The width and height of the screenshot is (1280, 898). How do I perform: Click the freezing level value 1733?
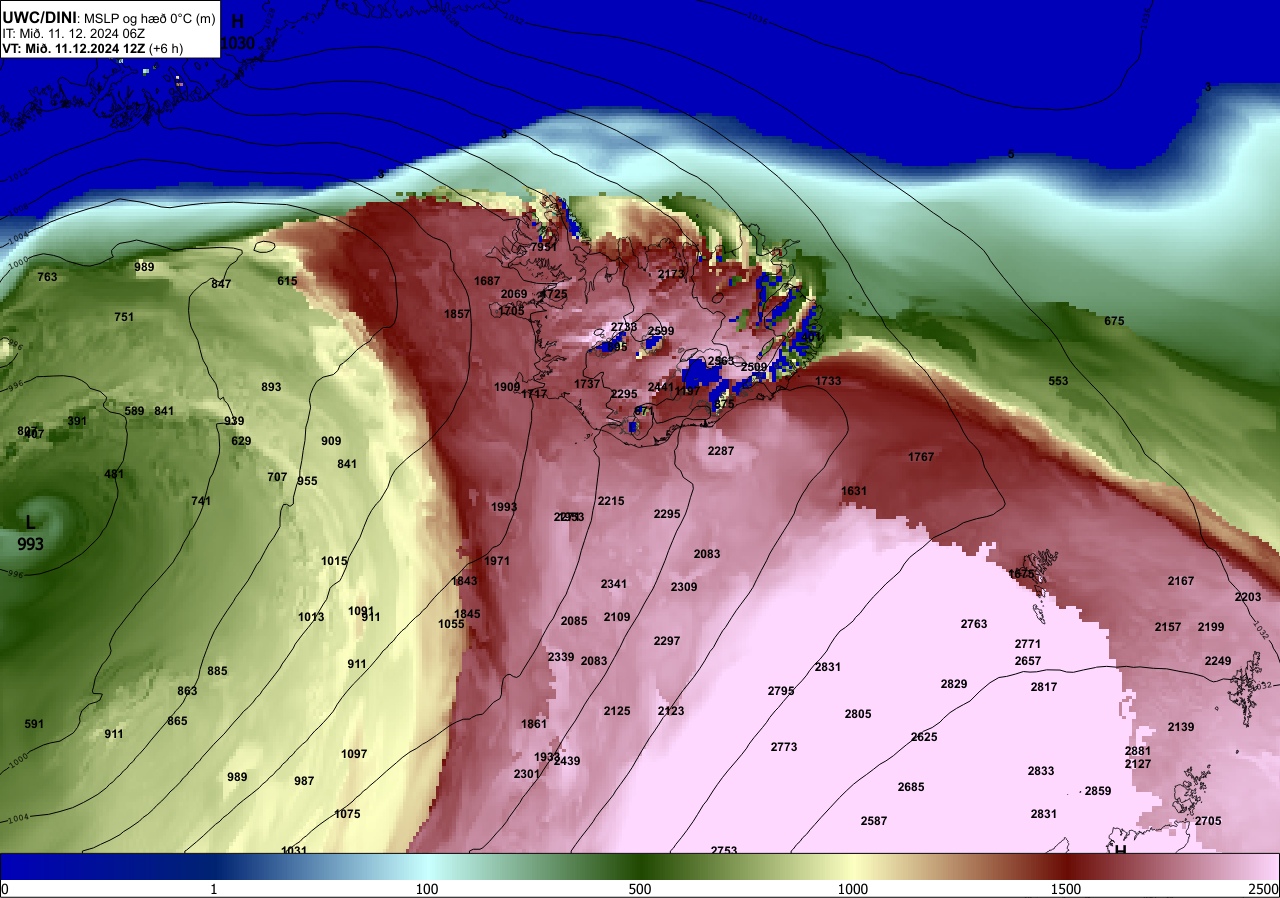point(828,381)
